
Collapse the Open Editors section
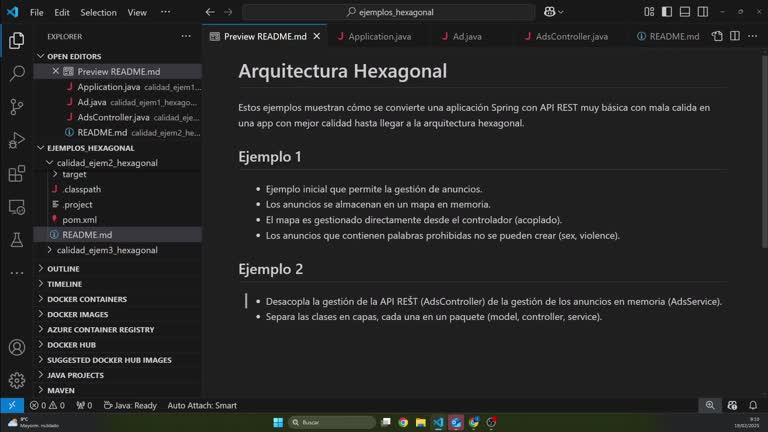pos(41,56)
